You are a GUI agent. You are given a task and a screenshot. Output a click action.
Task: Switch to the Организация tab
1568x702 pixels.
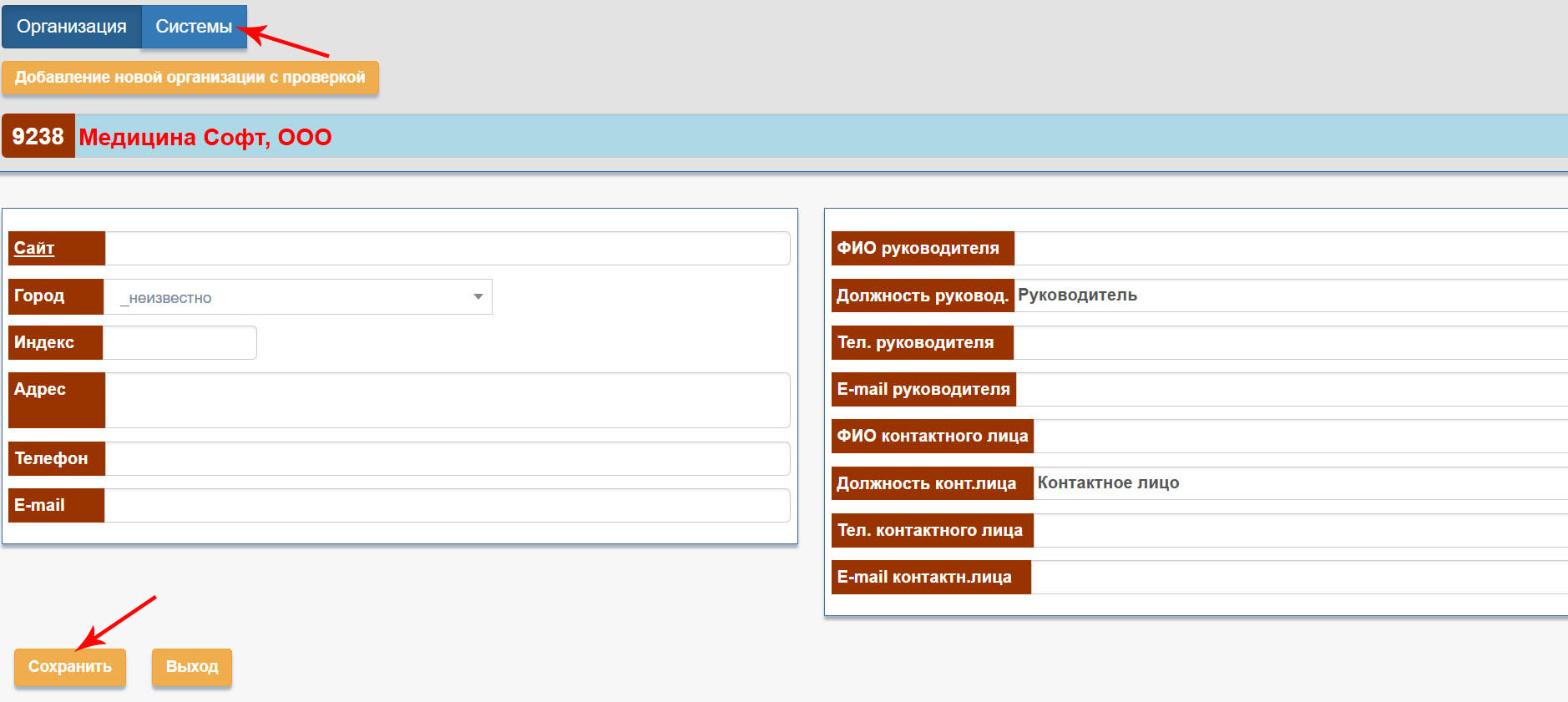click(x=72, y=27)
